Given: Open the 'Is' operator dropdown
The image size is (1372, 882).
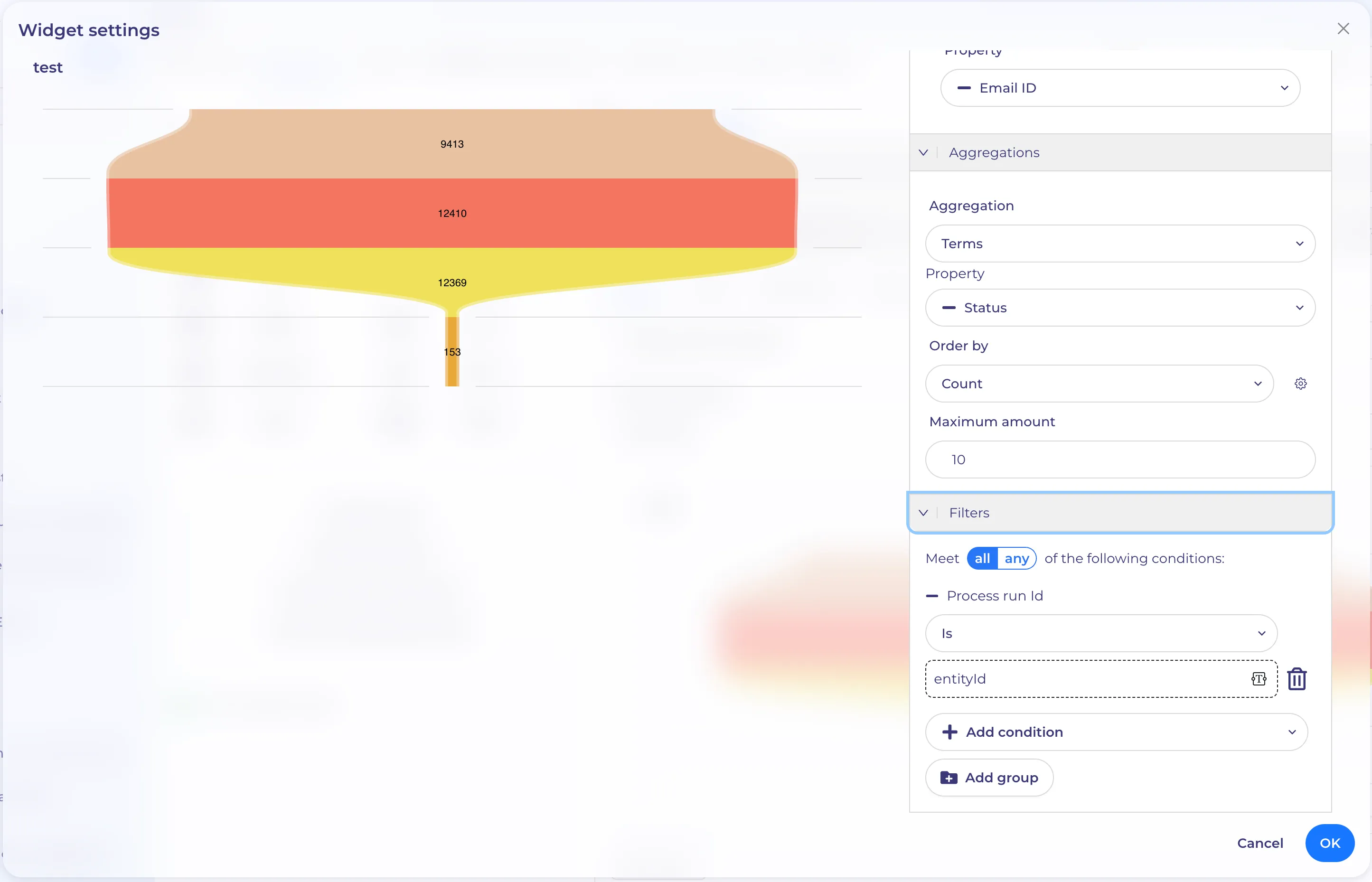Looking at the screenshot, I should pyautogui.click(x=1101, y=633).
